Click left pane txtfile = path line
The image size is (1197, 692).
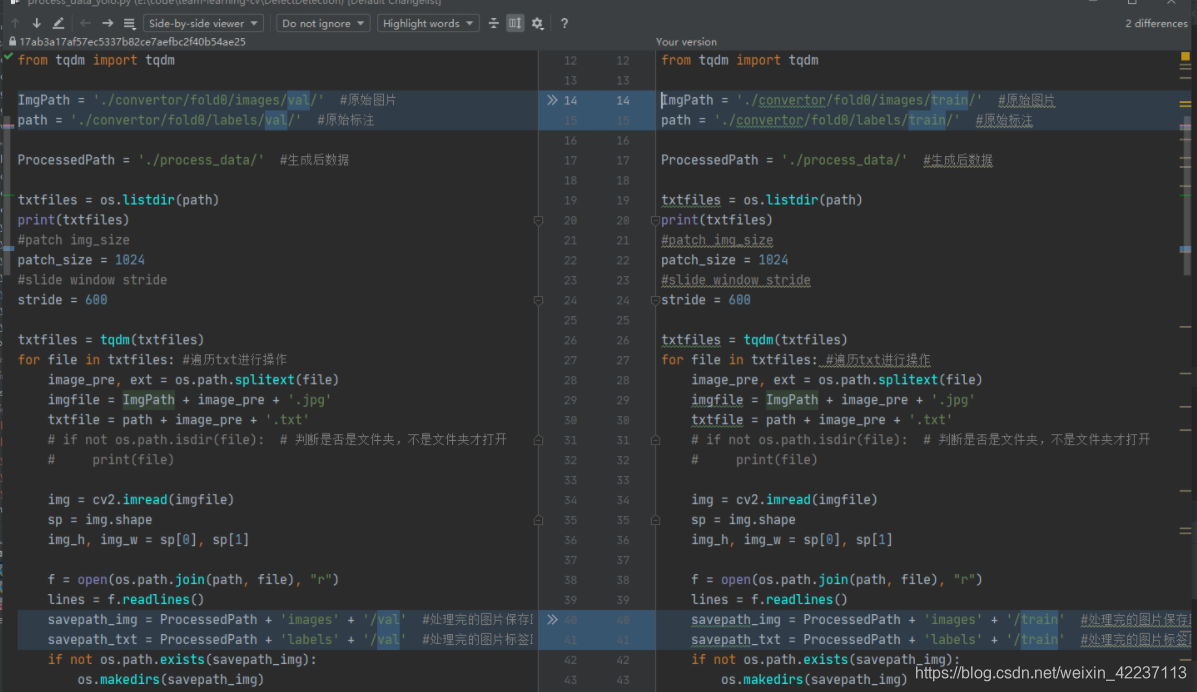[178, 419]
